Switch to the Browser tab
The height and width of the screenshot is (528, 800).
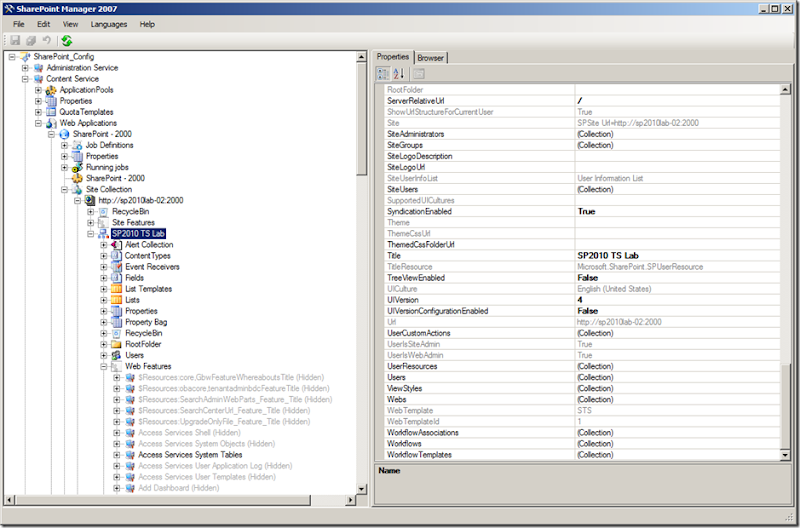[x=431, y=58]
